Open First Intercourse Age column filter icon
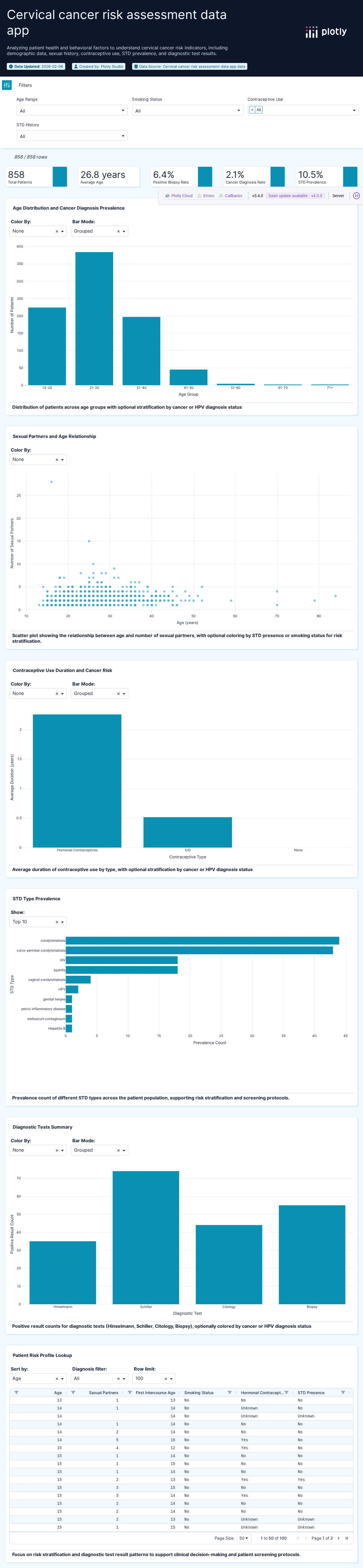The image size is (363, 1568). click(130, 1393)
